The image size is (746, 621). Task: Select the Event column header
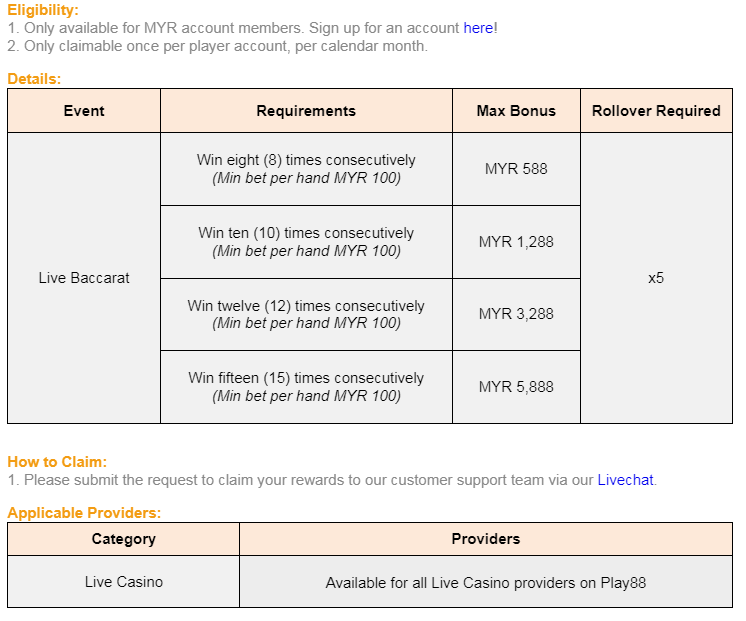coord(84,111)
